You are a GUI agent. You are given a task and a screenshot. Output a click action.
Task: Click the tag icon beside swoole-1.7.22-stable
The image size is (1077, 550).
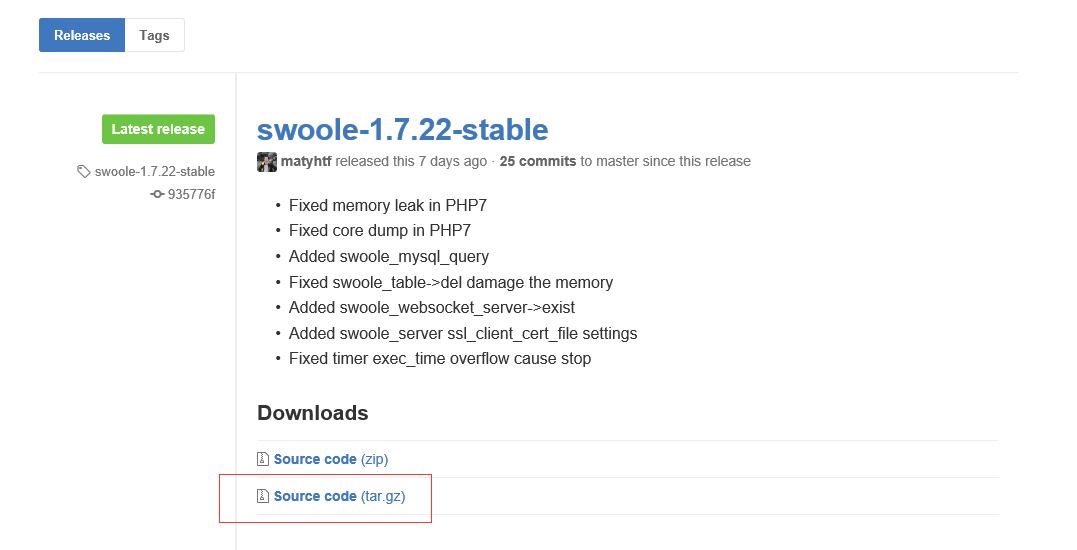click(83, 172)
